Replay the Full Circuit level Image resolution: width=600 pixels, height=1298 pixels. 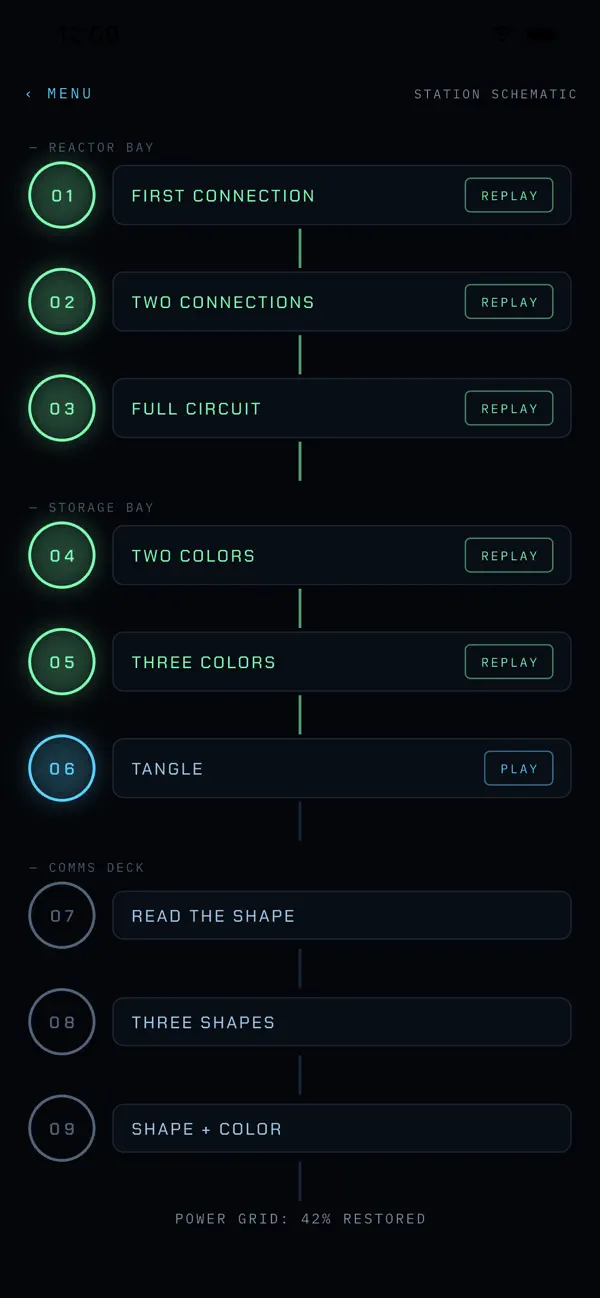click(509, 408)
